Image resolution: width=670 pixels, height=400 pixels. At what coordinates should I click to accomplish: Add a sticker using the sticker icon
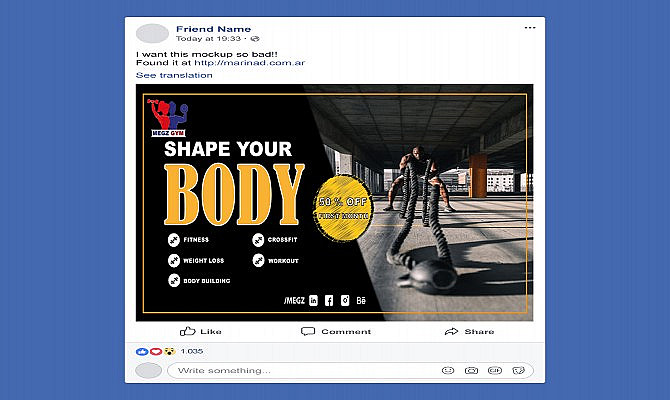tap(518, 371)
